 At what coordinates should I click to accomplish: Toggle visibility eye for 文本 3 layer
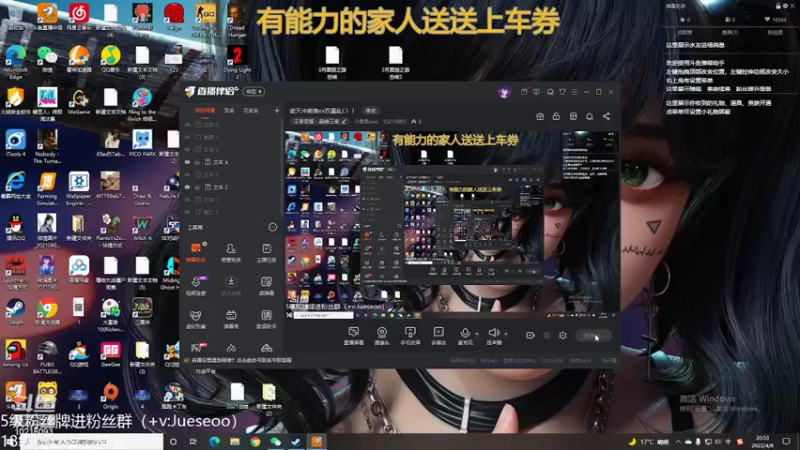click(187, 174)
